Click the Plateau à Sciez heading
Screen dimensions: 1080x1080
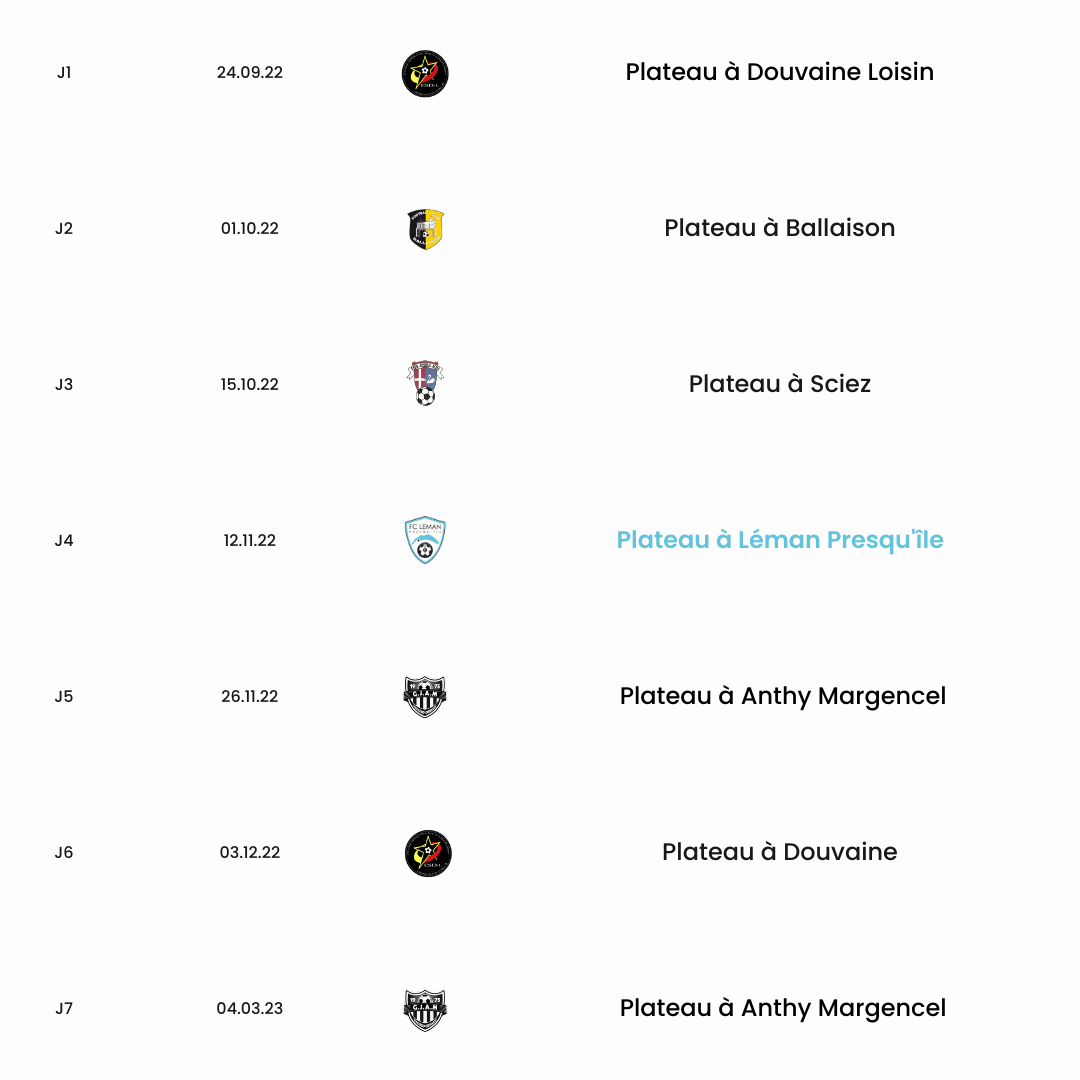coord(780,384)
